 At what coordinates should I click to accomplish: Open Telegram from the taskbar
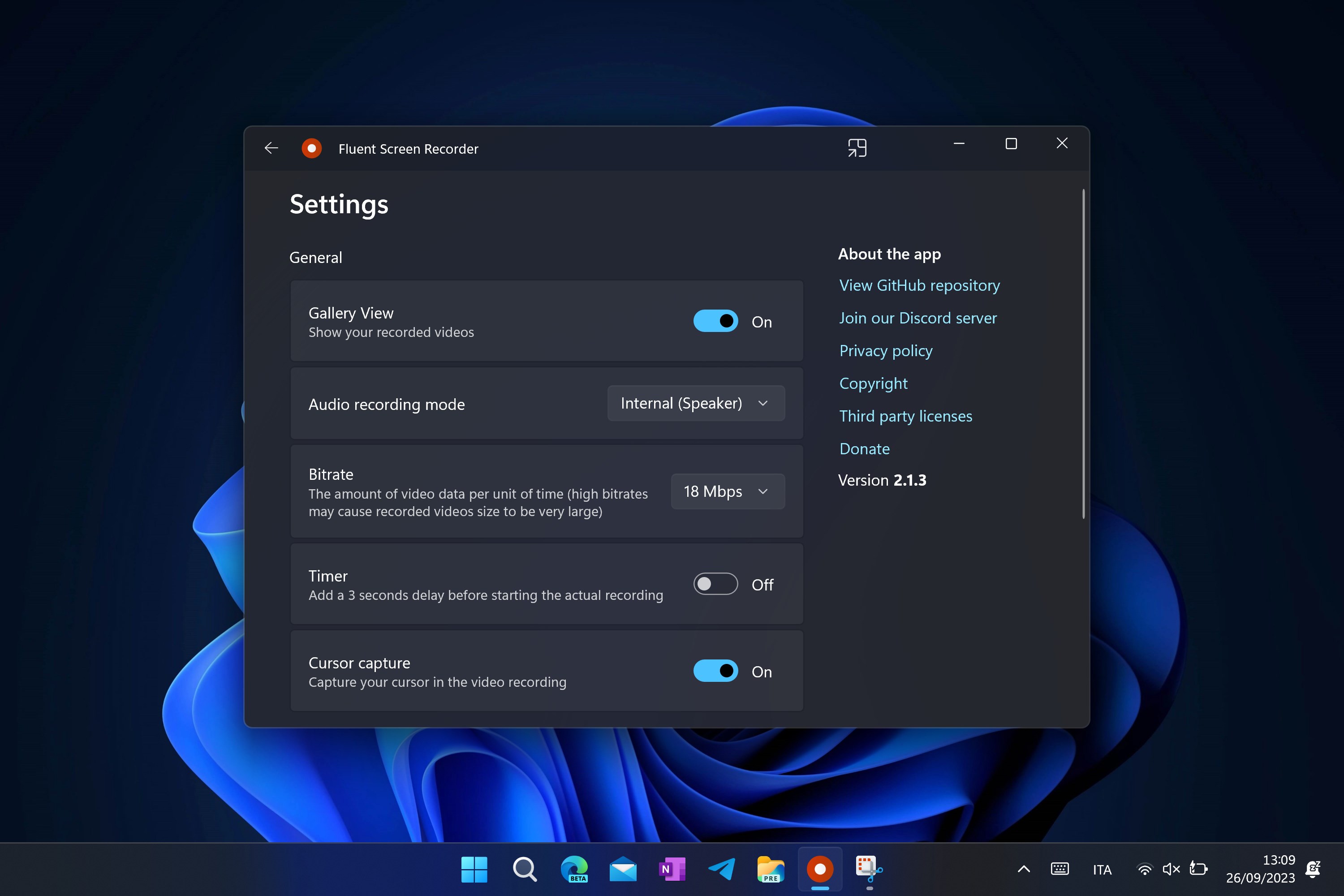722,869
